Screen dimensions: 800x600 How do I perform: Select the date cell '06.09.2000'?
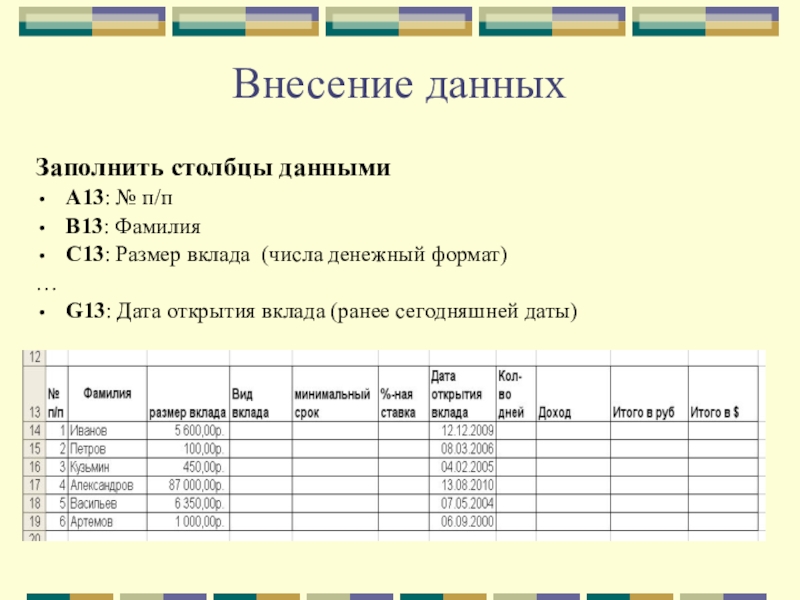463,521
